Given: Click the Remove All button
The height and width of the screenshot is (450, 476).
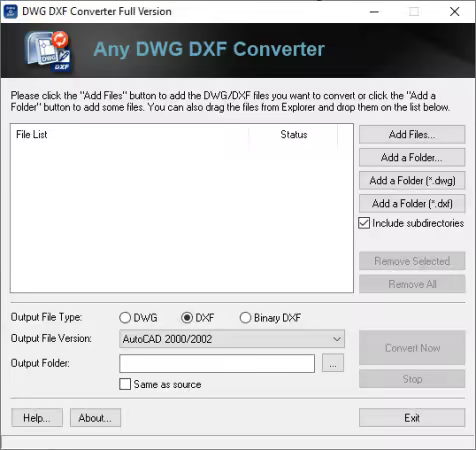Looking at the screenshot, I should [x=412, y=284].
